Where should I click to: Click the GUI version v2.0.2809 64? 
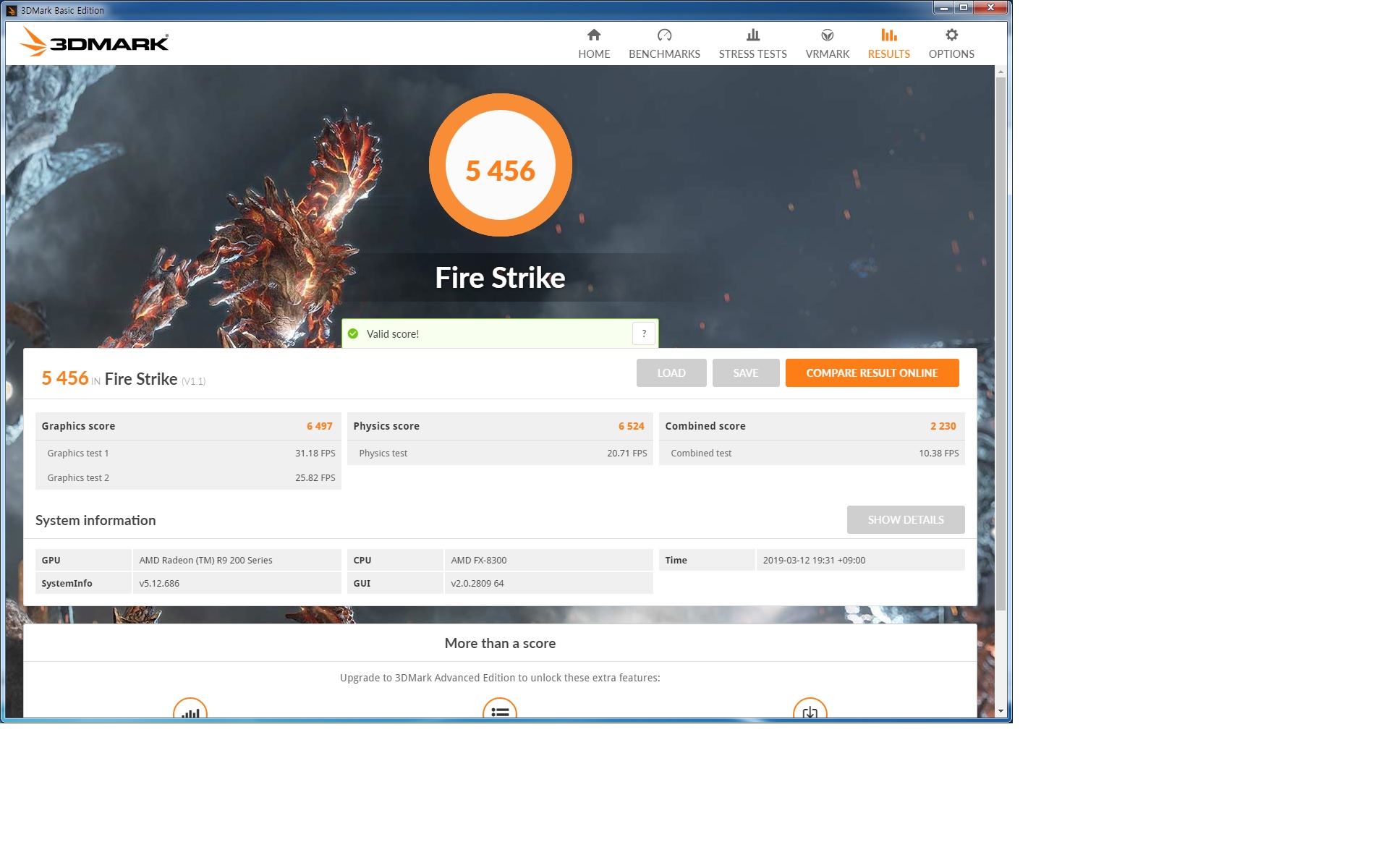tap(477, 583)
